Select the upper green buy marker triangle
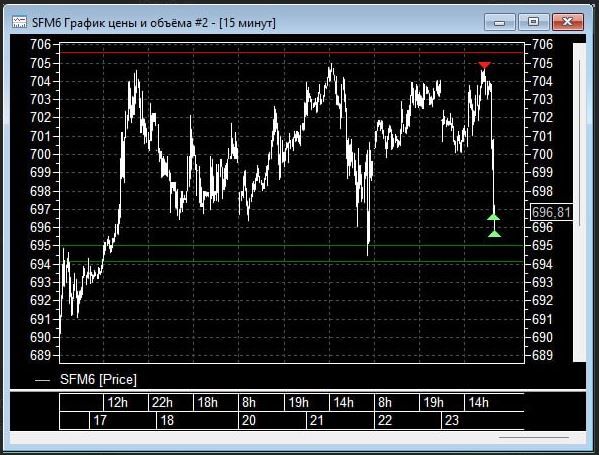Viewport: 599px width, 455px height. 494,217
